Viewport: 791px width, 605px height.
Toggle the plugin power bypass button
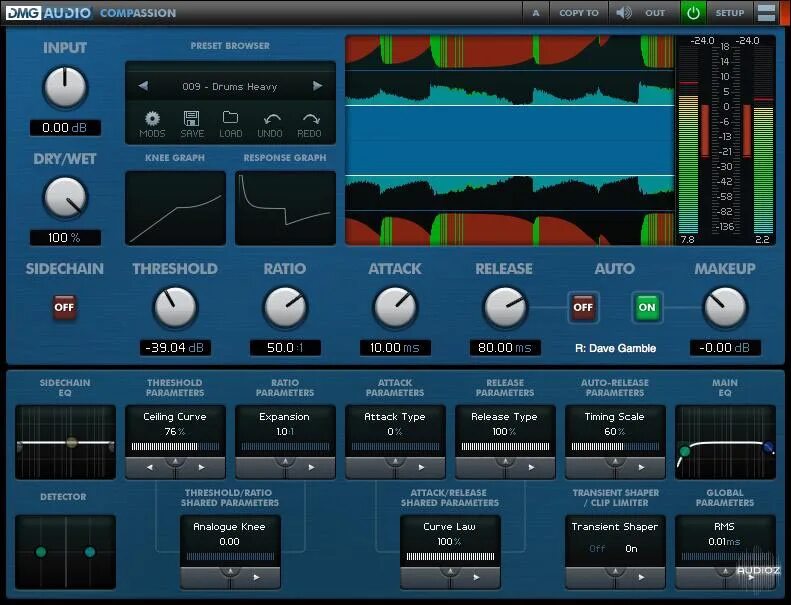693,13
